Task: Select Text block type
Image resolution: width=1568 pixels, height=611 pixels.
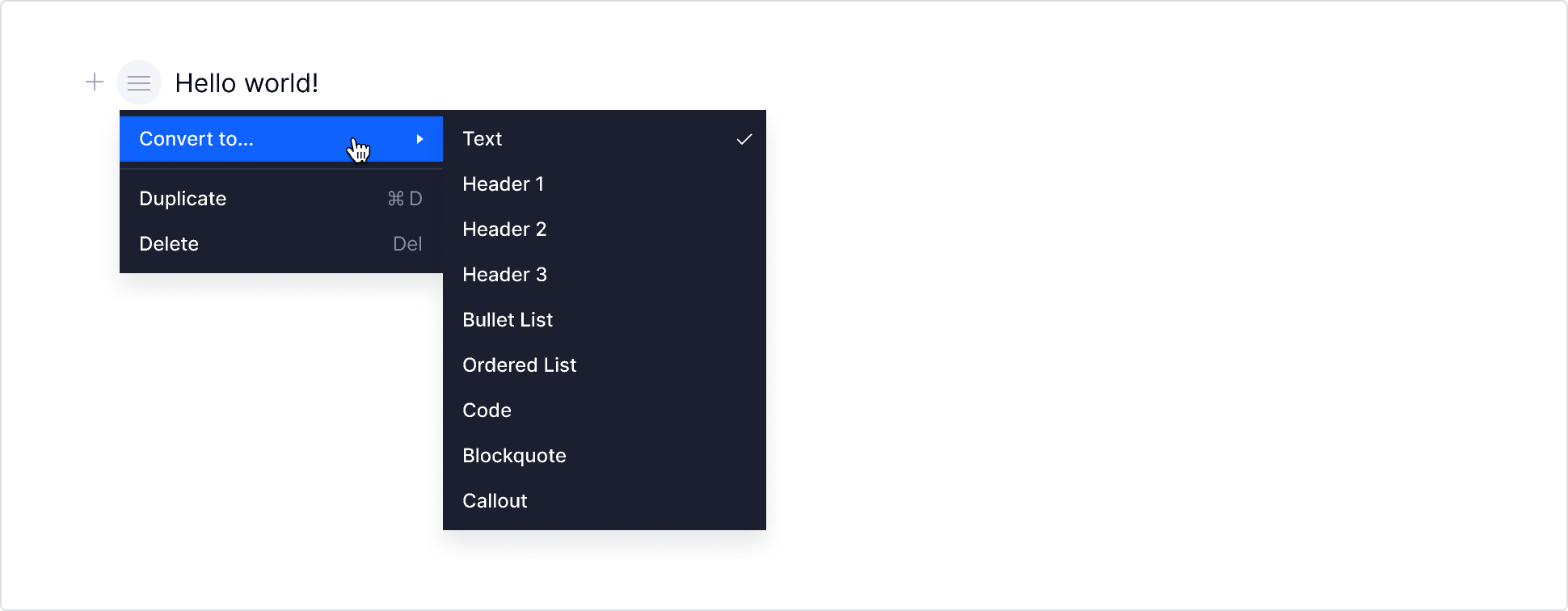Action: click(483, 139)
